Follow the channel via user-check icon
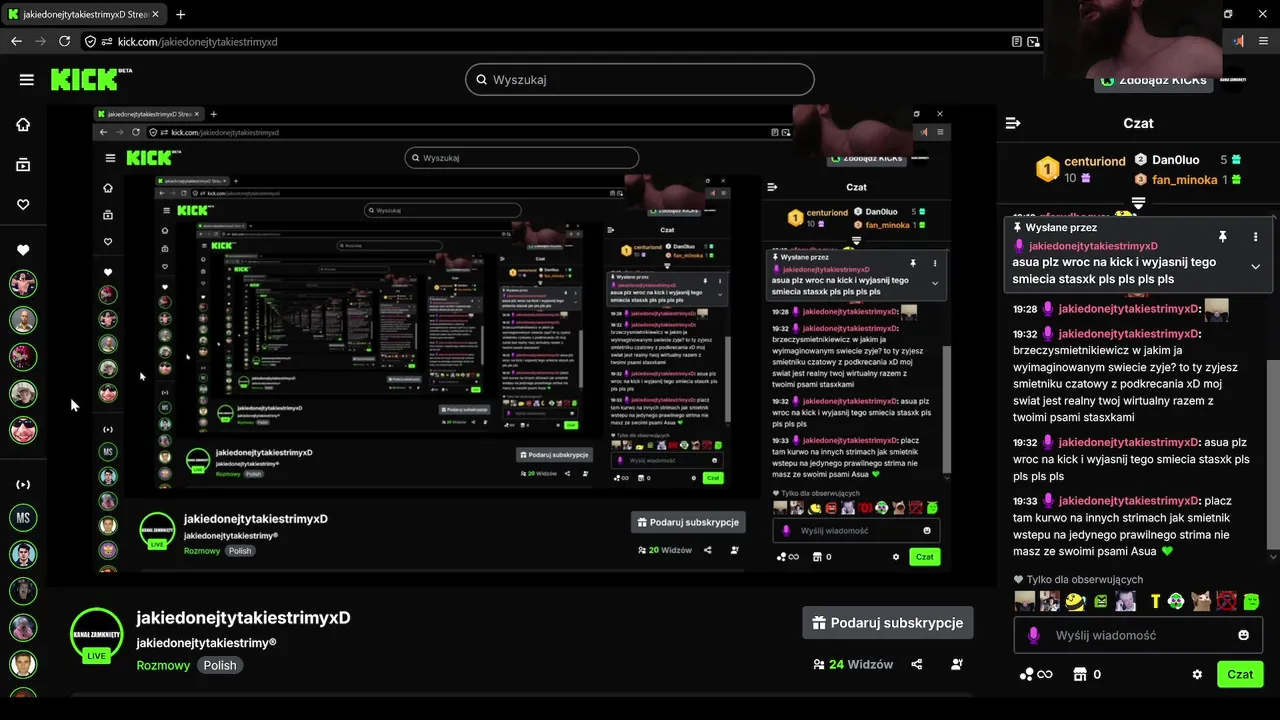 click(x=957, y=664)
